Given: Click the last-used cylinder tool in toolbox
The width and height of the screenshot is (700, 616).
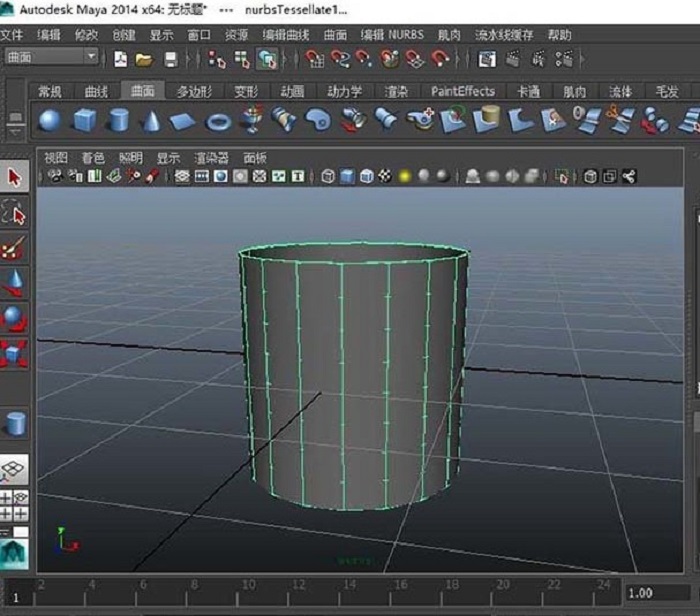Looking at the screenshot, I should click(x=15, y=424).
